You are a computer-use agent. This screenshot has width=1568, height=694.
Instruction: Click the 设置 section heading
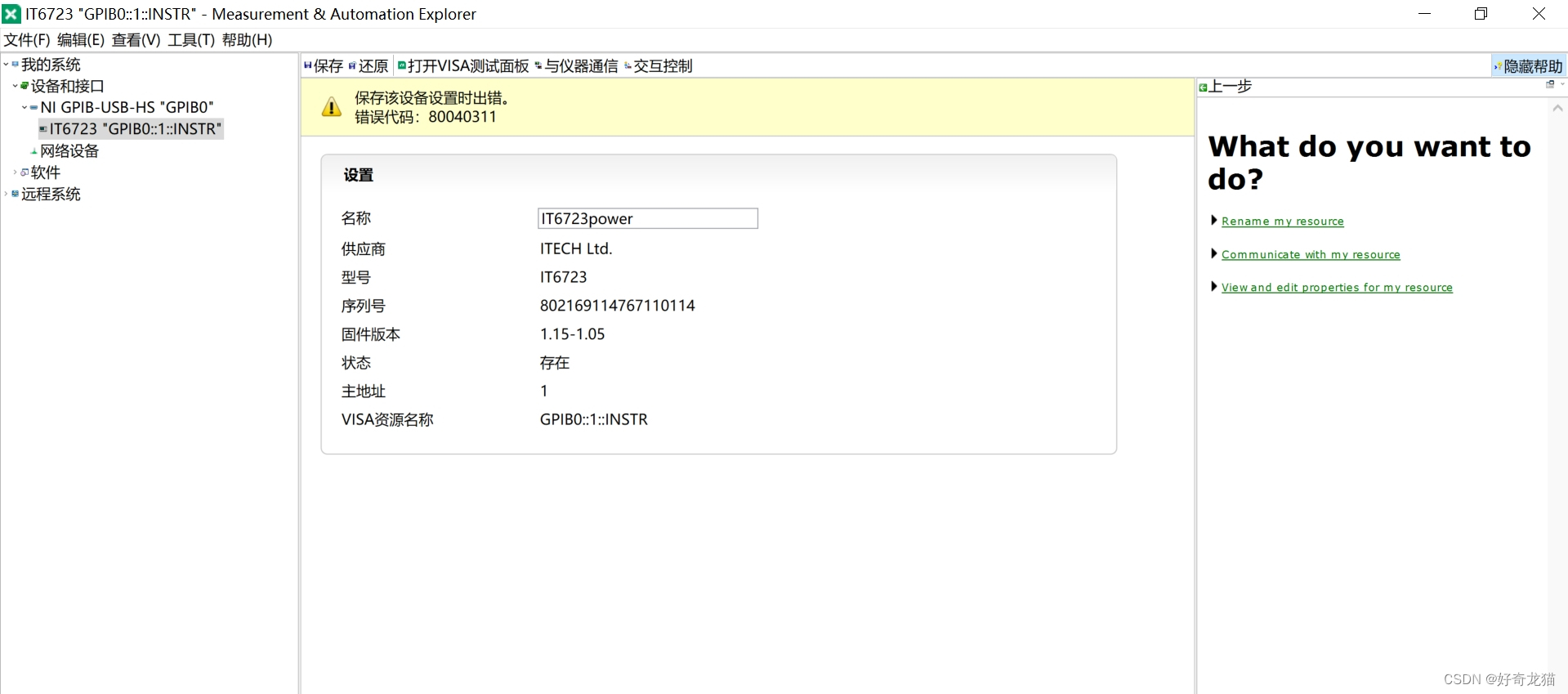[358, 175]
